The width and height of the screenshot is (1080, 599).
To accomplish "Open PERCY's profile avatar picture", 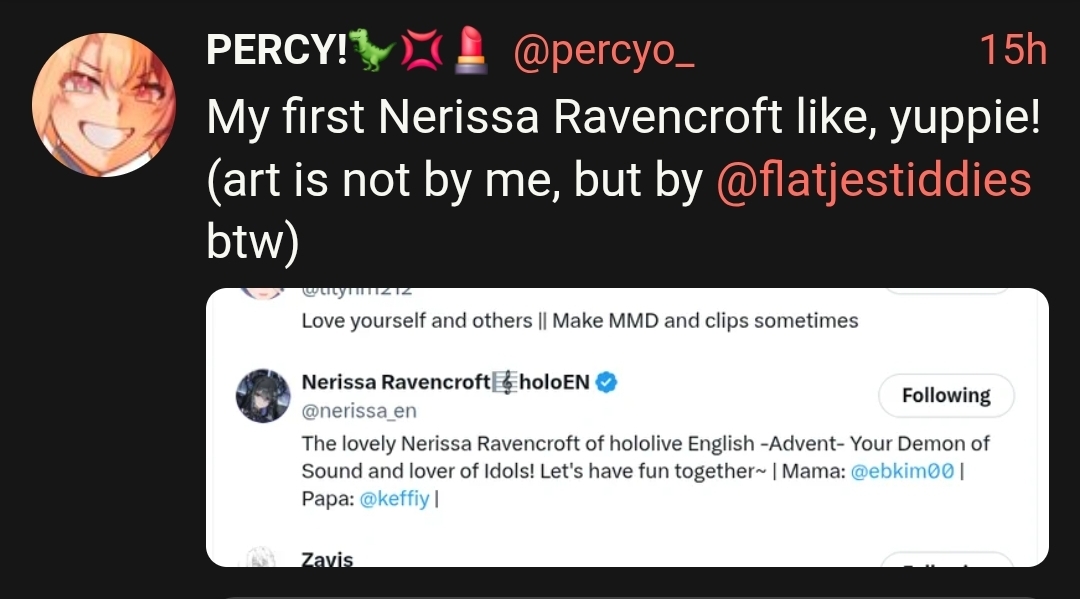I will point(104,105).
